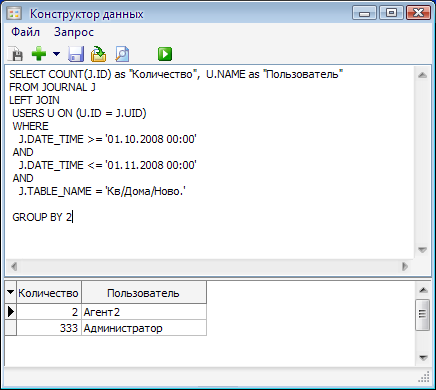This screenshot has height=390, width=436.
Task: Click editor vertical scrollbar up arrow
Action: click(x=422, y=75)
